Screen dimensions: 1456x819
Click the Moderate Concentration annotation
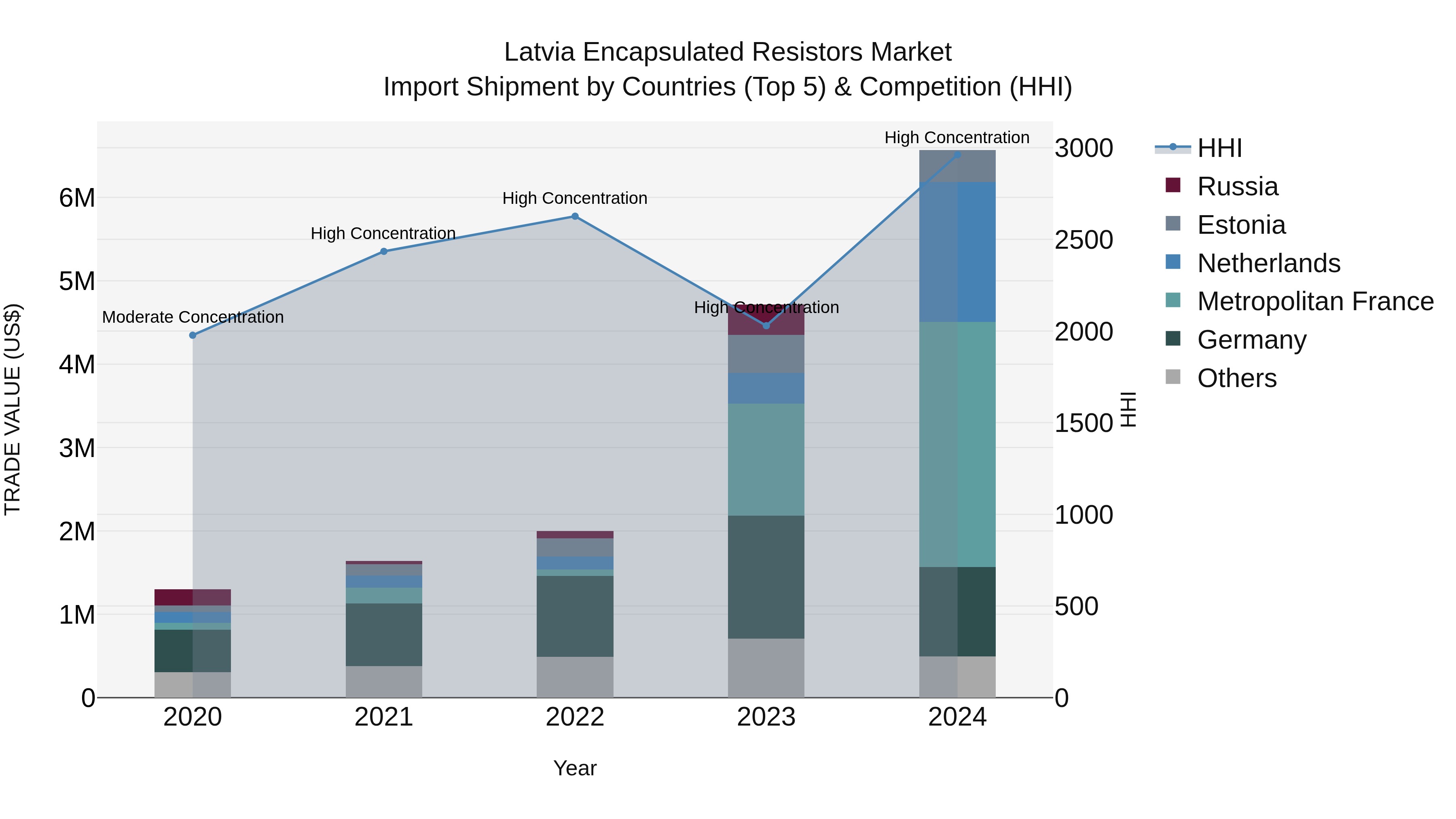(x=193, y=317)
